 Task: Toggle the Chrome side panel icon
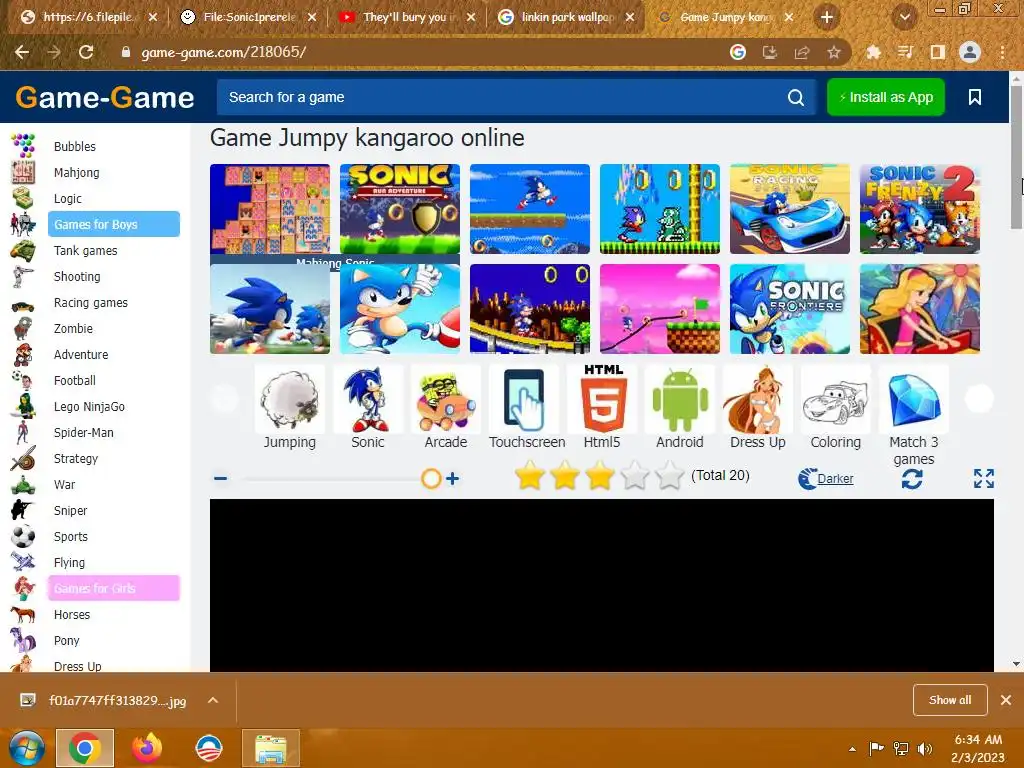click(937, 52)
